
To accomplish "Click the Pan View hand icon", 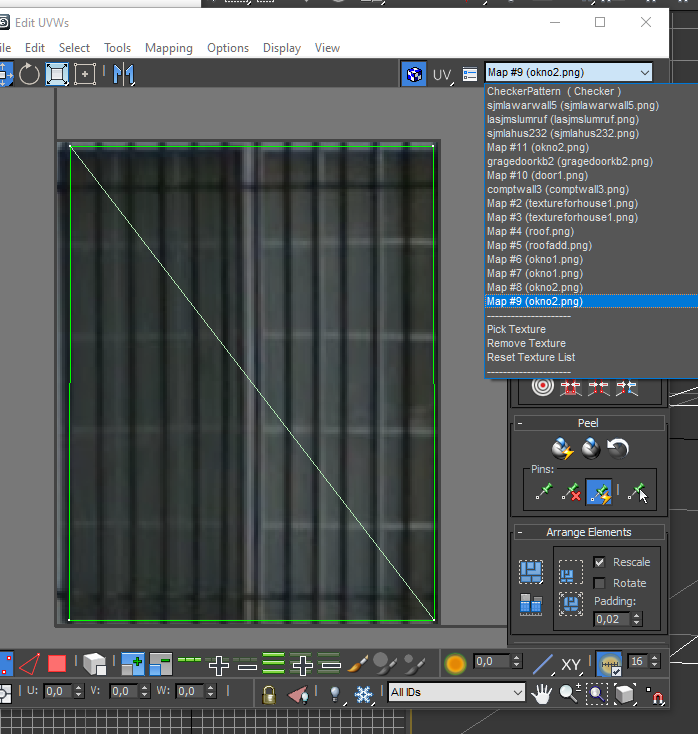I will (x=542, y=692).
